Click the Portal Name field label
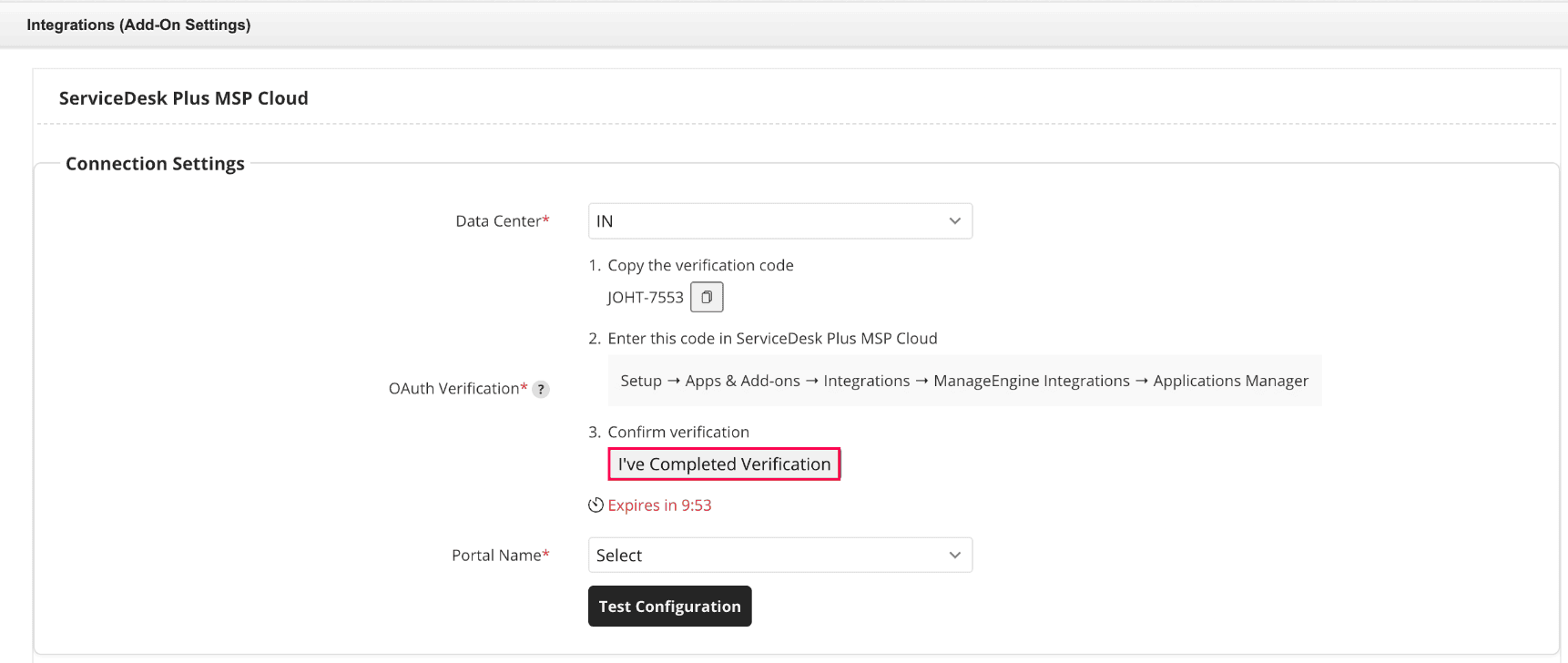 501,556
